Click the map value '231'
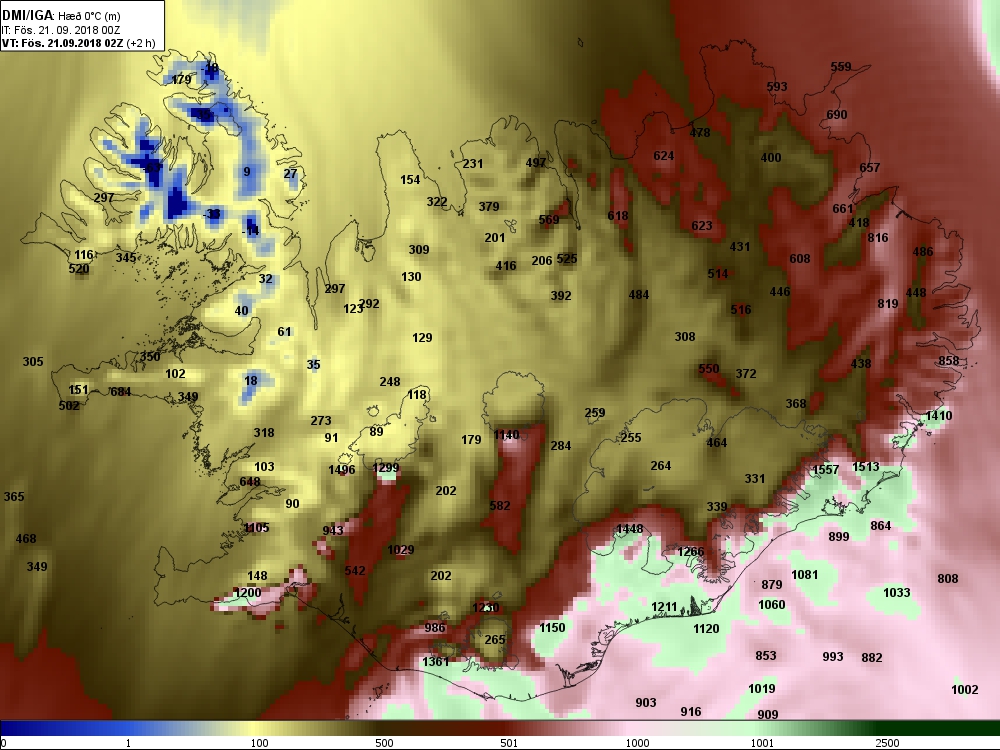1000x750 pixels. (473, 164)
